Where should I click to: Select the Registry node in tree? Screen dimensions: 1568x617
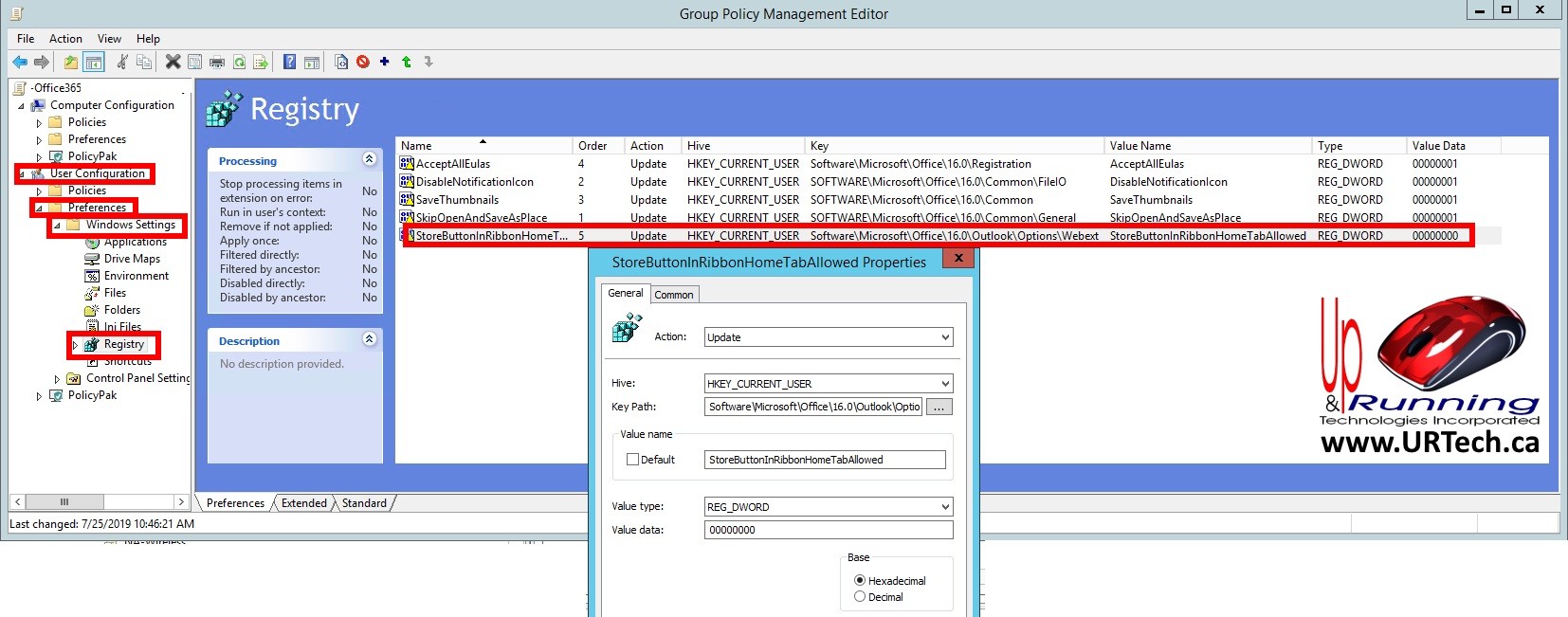click(x=124, y=344)
